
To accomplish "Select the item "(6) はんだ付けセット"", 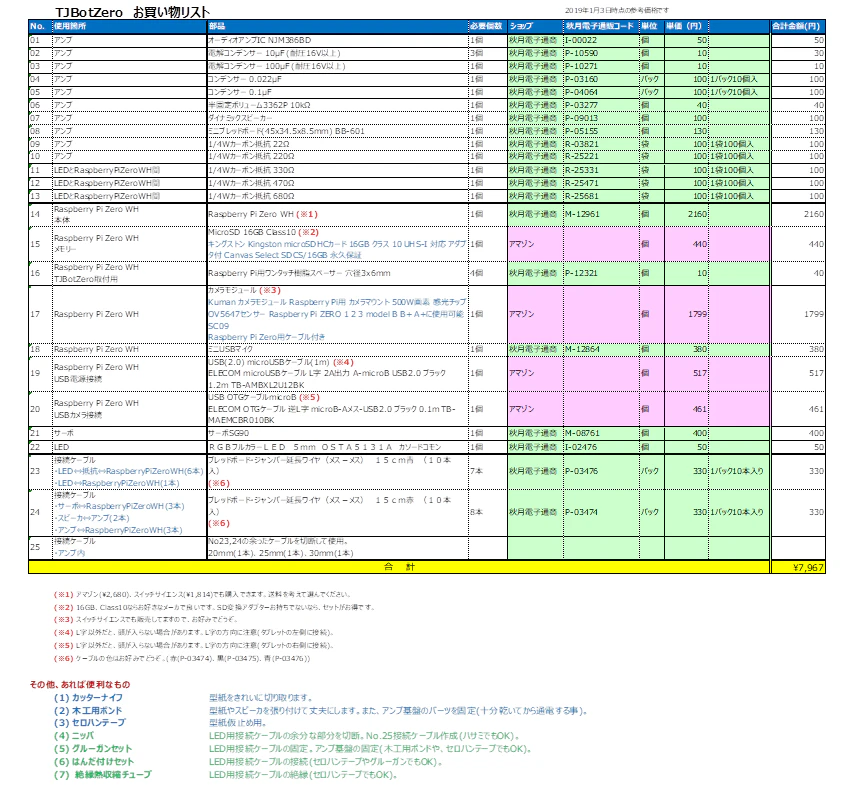I will (x=94, y=762).
